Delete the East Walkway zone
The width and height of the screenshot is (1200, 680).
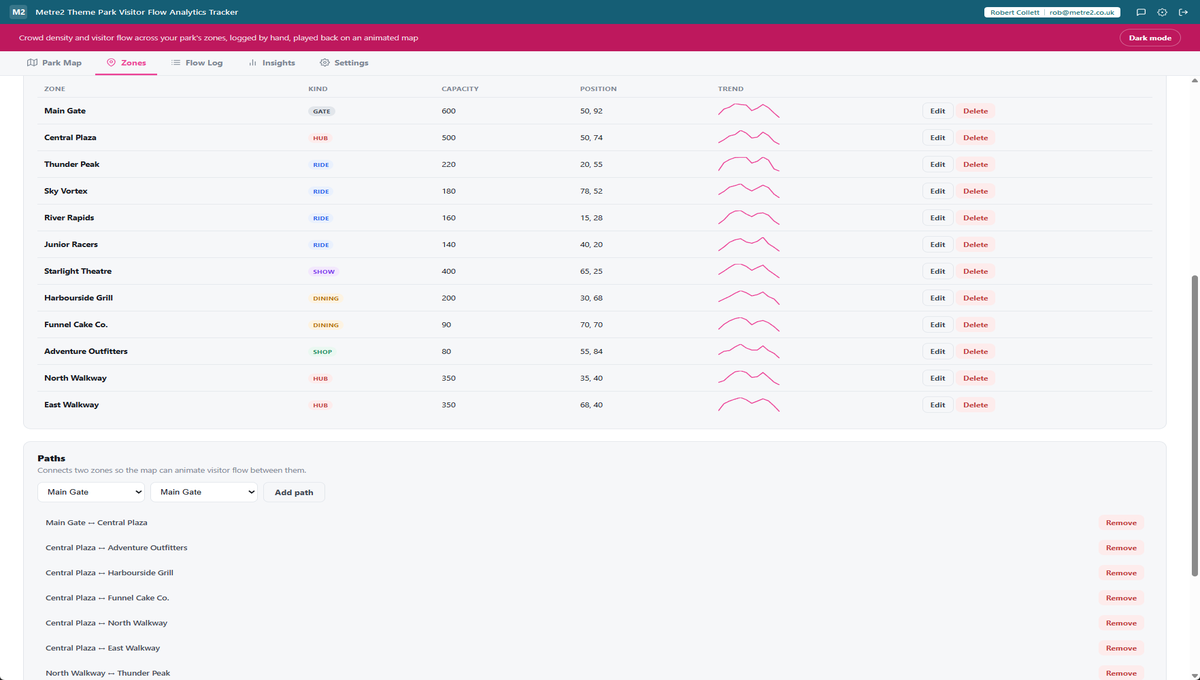(975, 405)
